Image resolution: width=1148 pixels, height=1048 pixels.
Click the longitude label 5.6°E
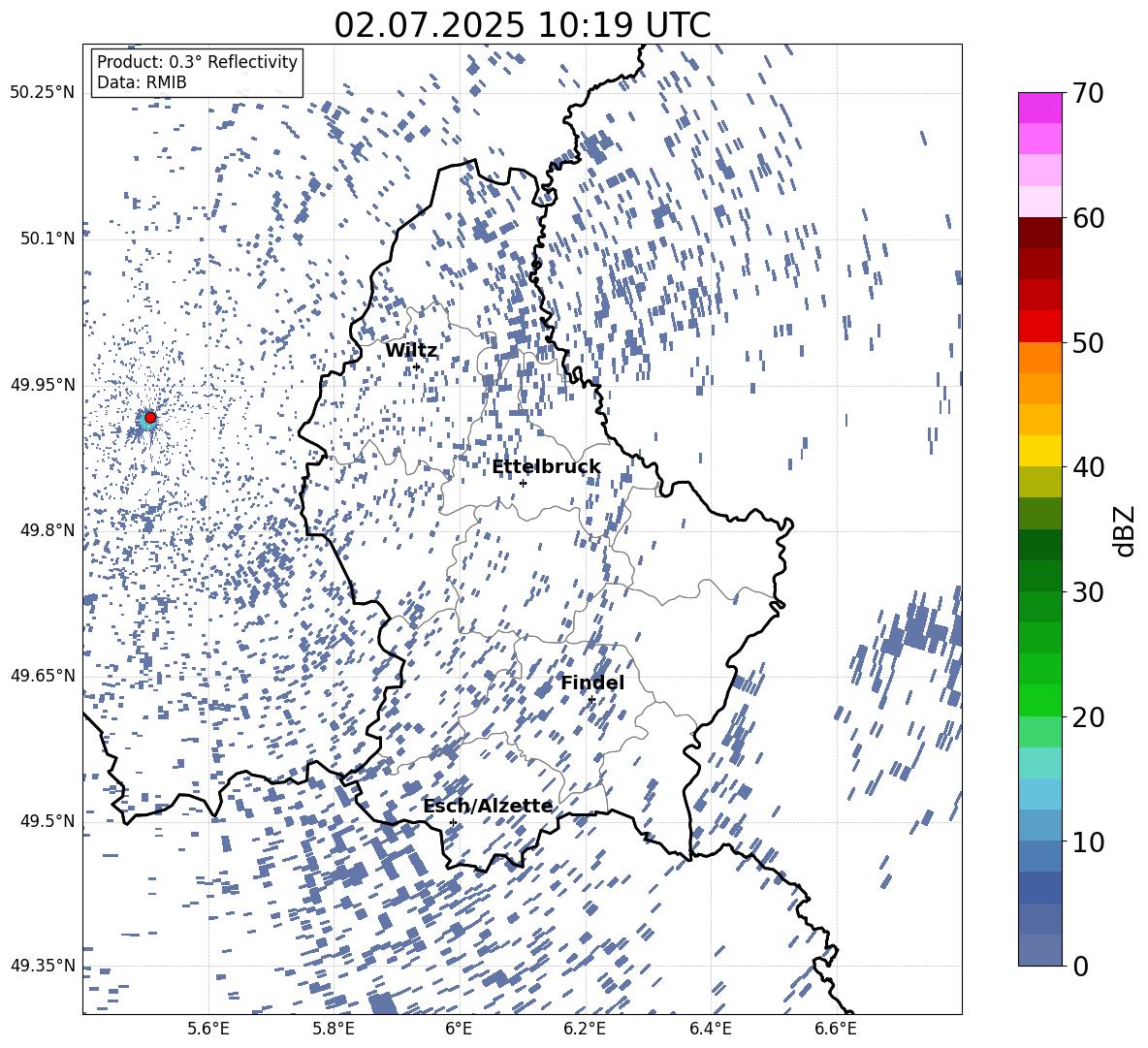pyautogui.click(x=208, y=1029)
